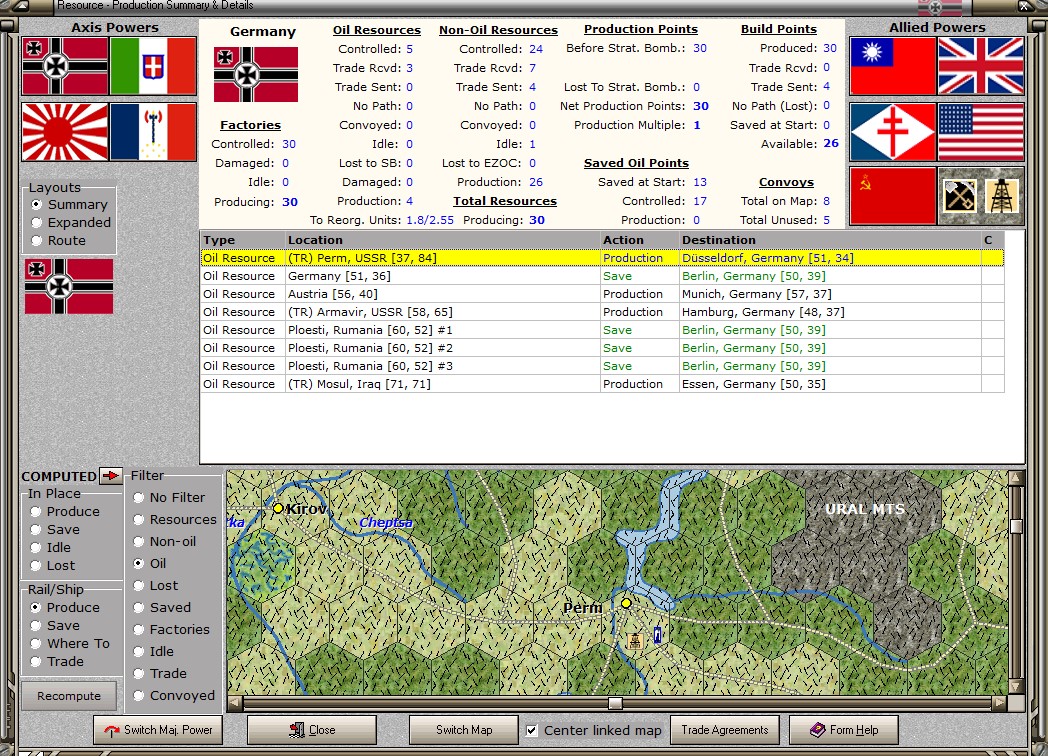Click the map horizontal scrollbar thumb

(616, 703)
